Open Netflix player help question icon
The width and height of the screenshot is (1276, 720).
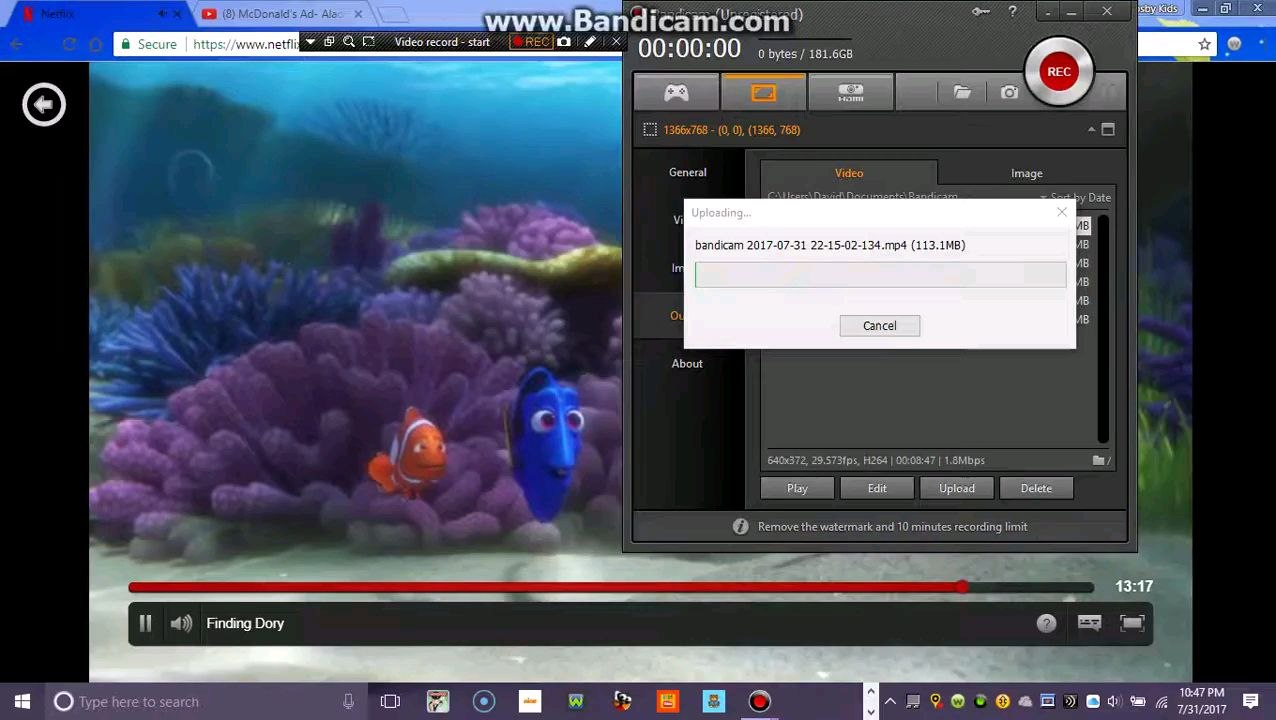coord(1046,623)
